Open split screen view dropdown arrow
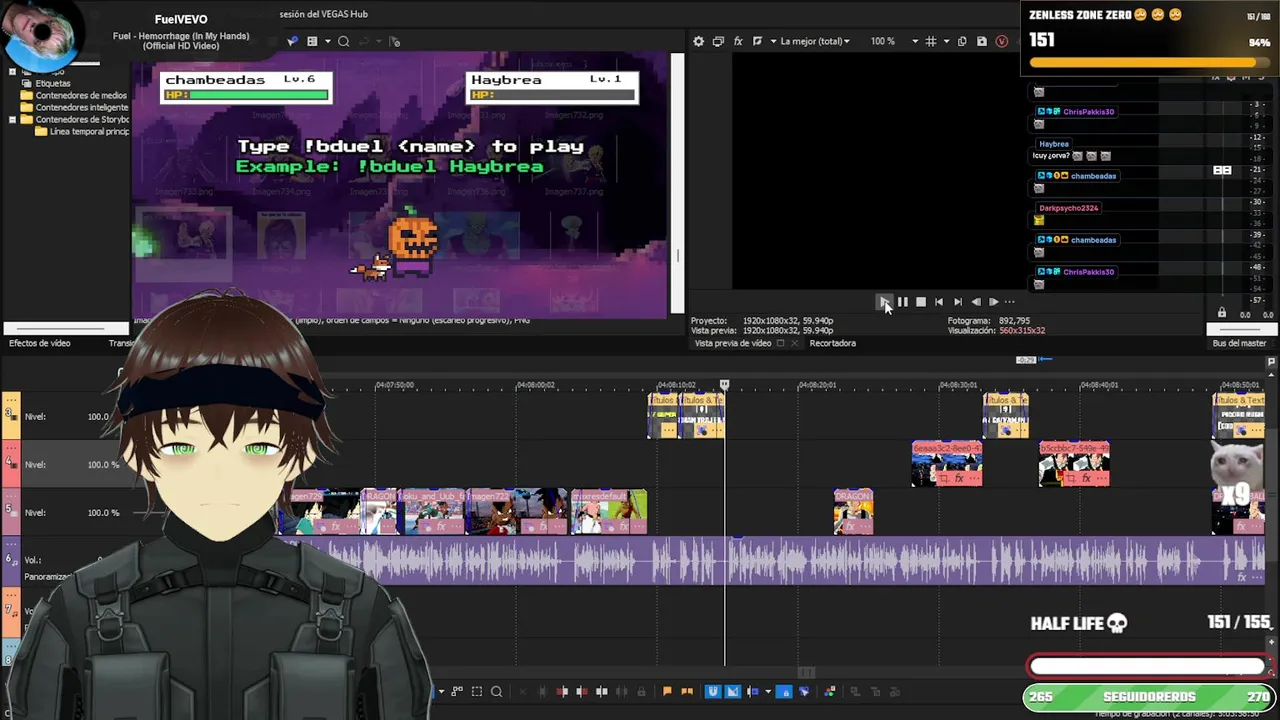This screenshot has width=1280, height=720. click(x=773, y=41)
